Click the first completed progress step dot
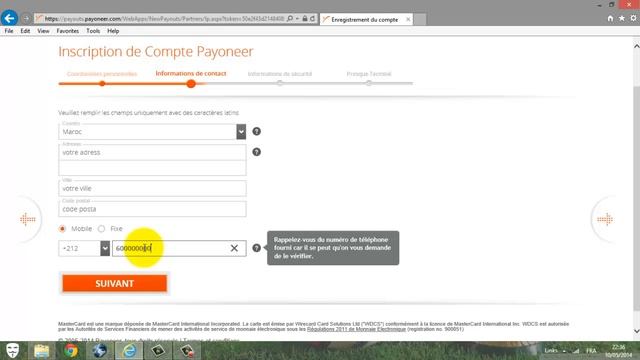 [x=102, y=84]
